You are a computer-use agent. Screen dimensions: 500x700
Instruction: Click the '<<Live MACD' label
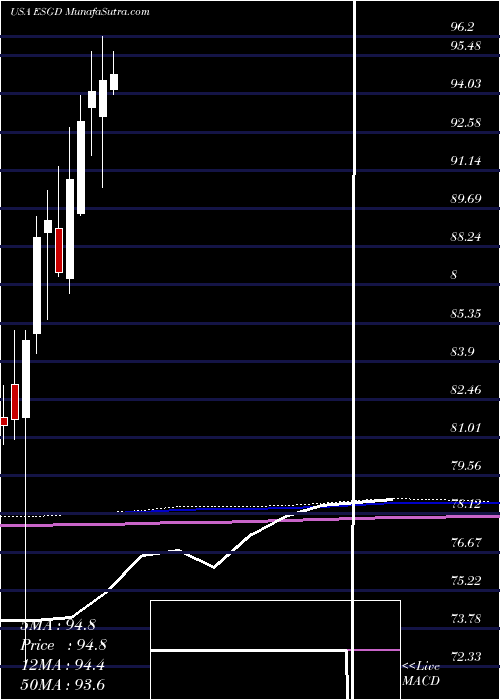[421, 674]
